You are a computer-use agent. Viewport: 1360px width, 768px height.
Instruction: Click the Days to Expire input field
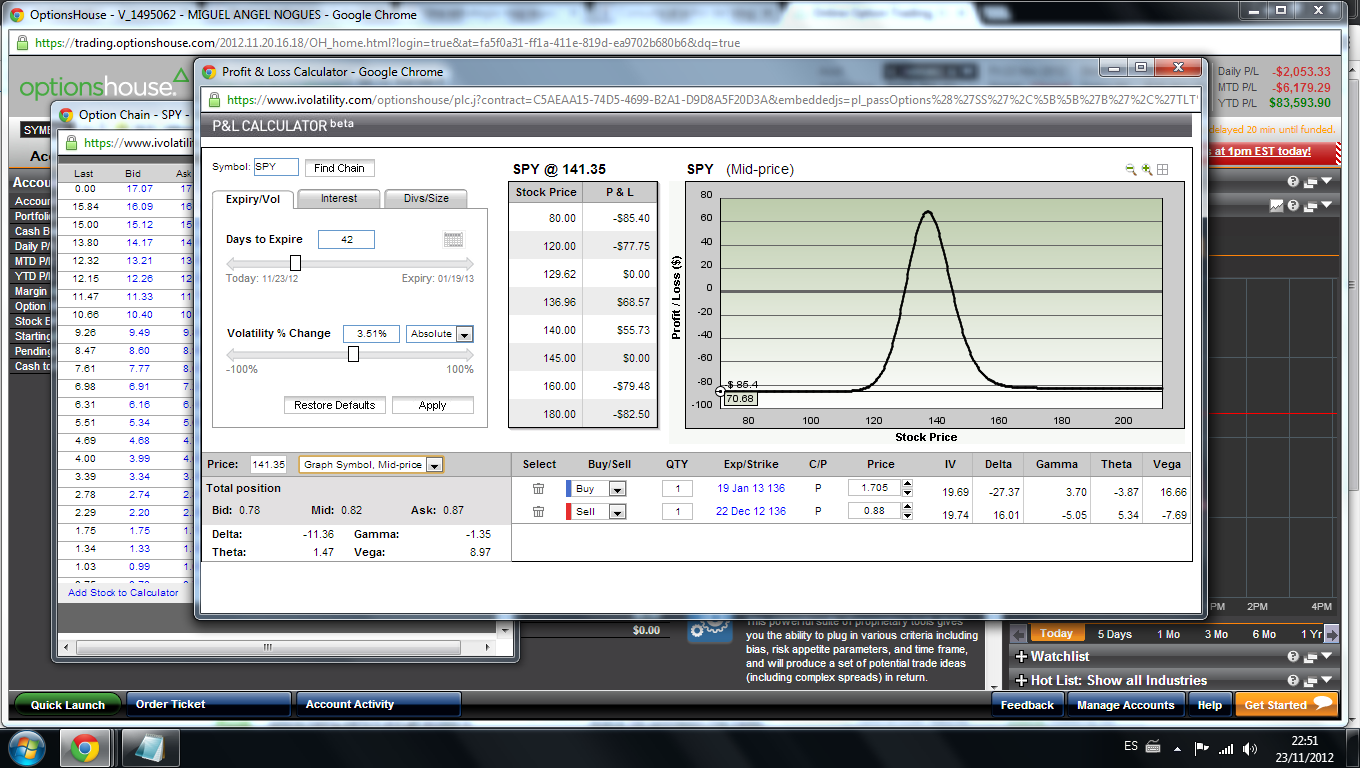click(346, 239)
